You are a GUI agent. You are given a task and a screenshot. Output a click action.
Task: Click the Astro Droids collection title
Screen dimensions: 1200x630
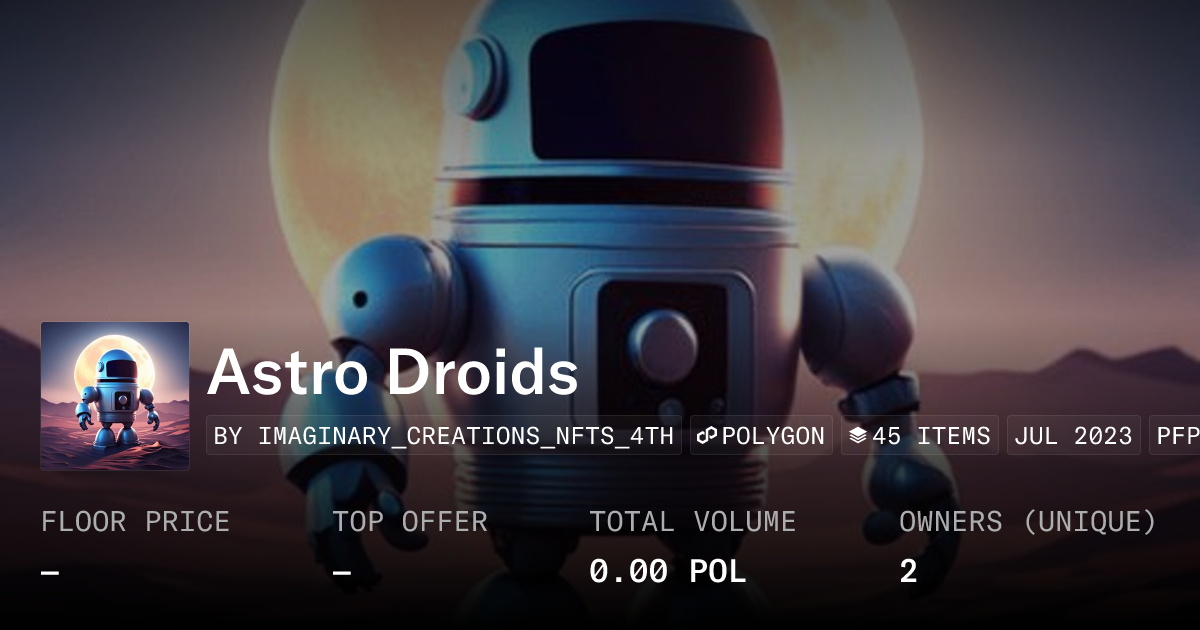[393, 373]
